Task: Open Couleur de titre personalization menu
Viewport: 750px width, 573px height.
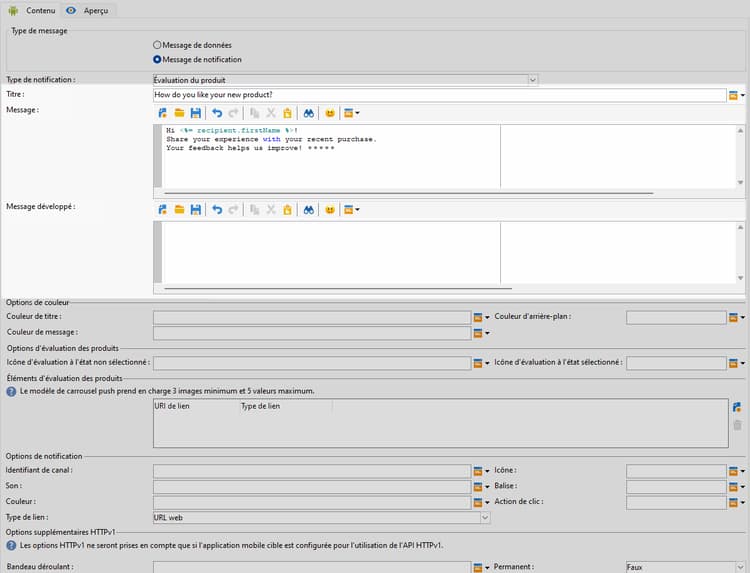Action: tap(481, 318)
